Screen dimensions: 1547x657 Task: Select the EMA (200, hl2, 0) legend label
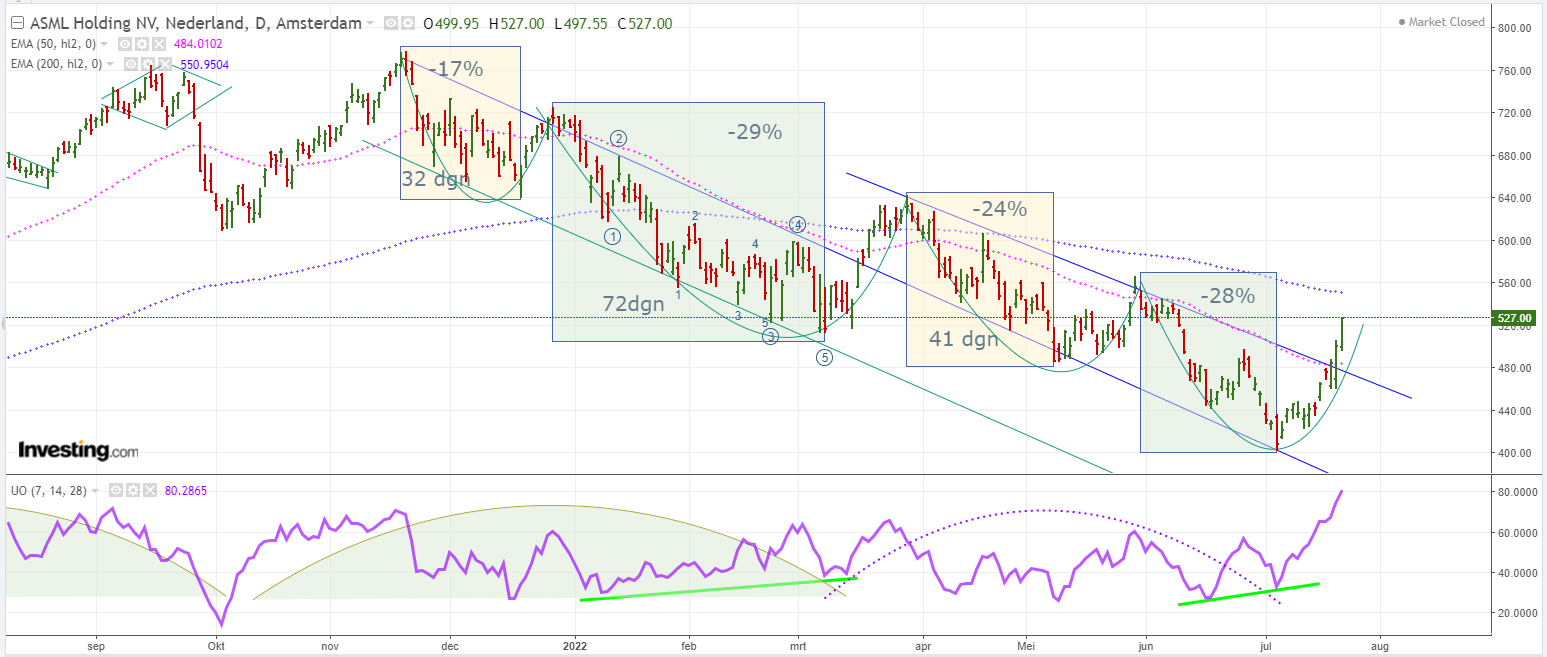tap(54, 64)
